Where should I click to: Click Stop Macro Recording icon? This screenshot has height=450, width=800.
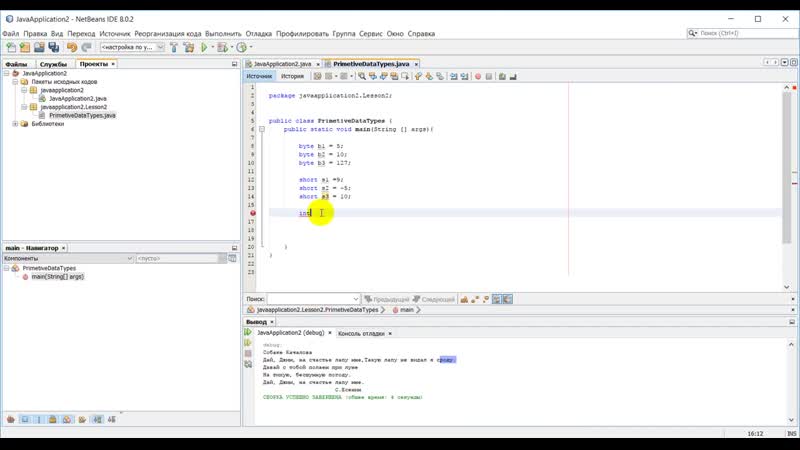tap(489, 77)
